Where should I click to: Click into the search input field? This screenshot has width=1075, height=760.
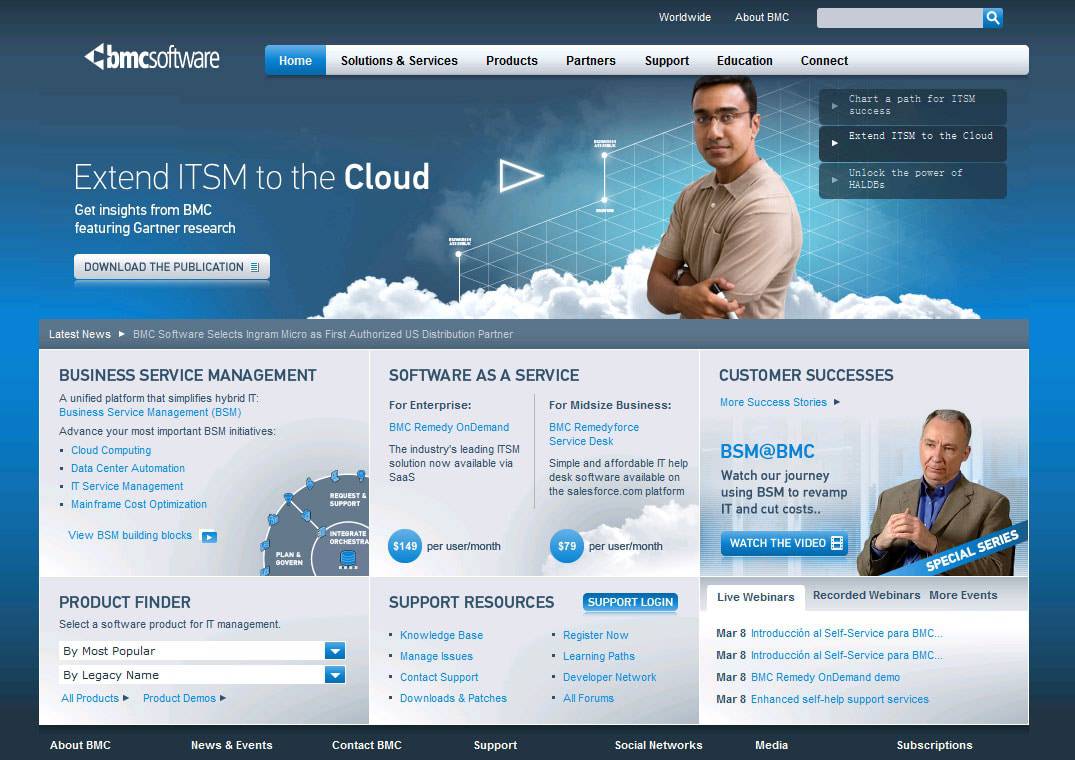pyautogui.click(x=898, y=18)
